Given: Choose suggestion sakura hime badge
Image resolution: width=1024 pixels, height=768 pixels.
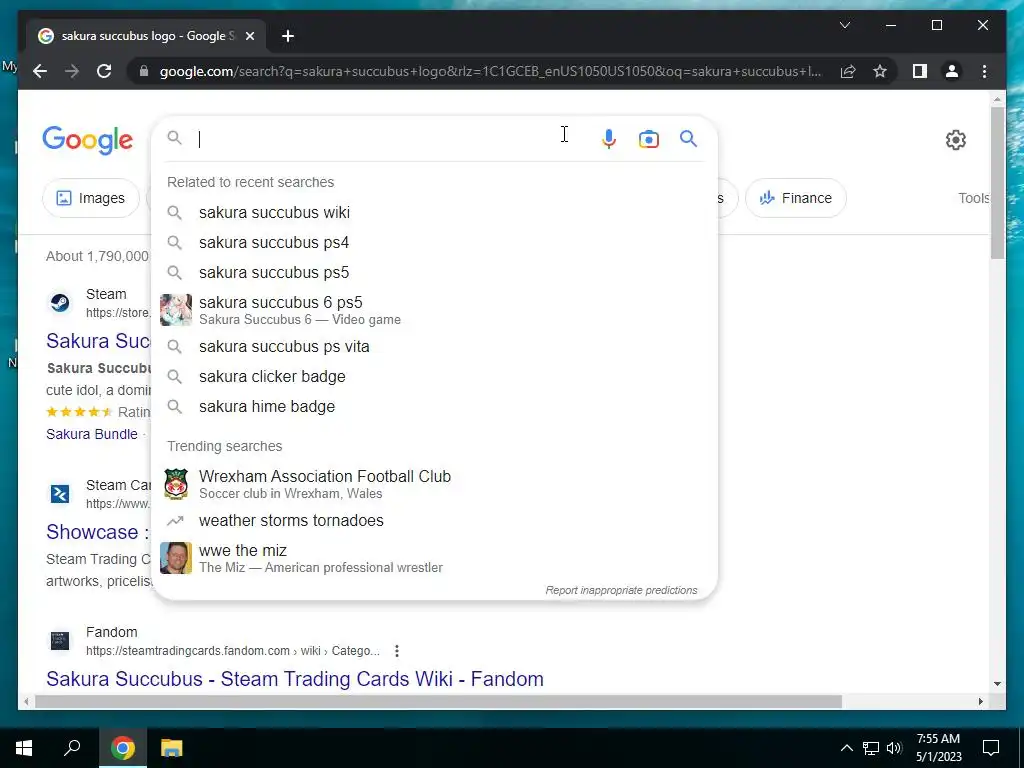Looking at the screenshot, I should point(434,406).
